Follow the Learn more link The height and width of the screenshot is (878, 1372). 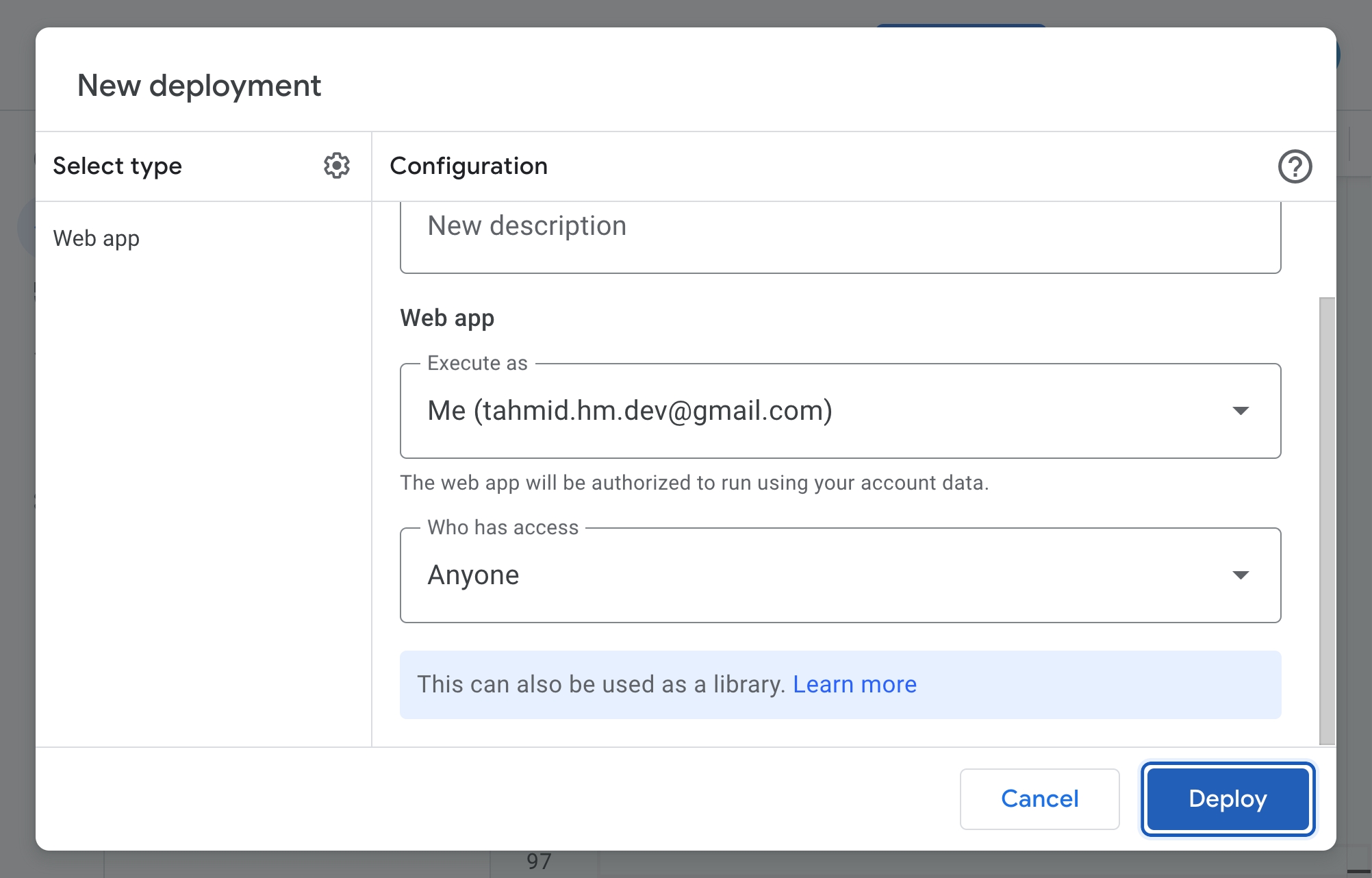point(854,684)
